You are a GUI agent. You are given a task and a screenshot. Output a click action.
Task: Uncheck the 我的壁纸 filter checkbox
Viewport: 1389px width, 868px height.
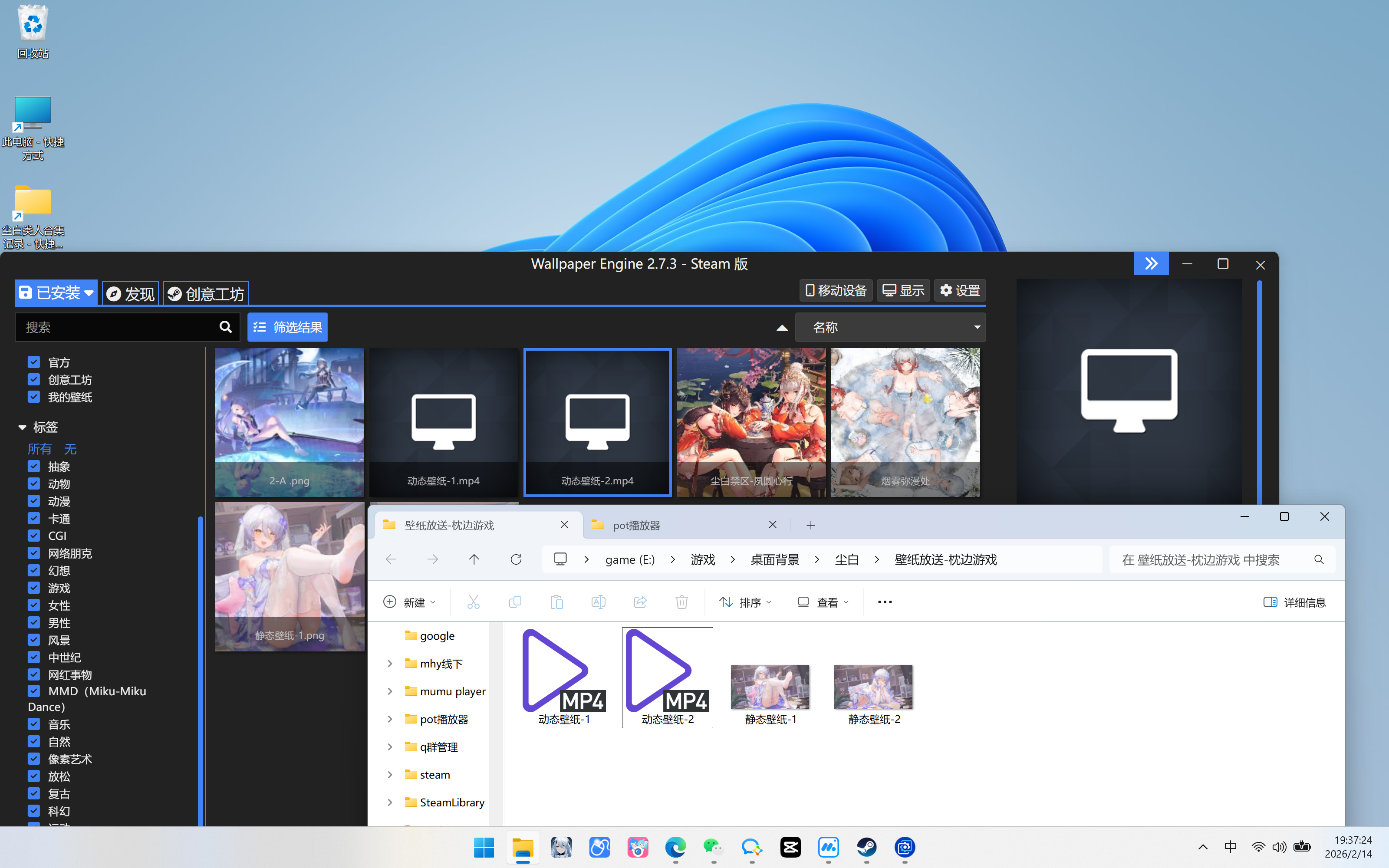click(34, 397)
